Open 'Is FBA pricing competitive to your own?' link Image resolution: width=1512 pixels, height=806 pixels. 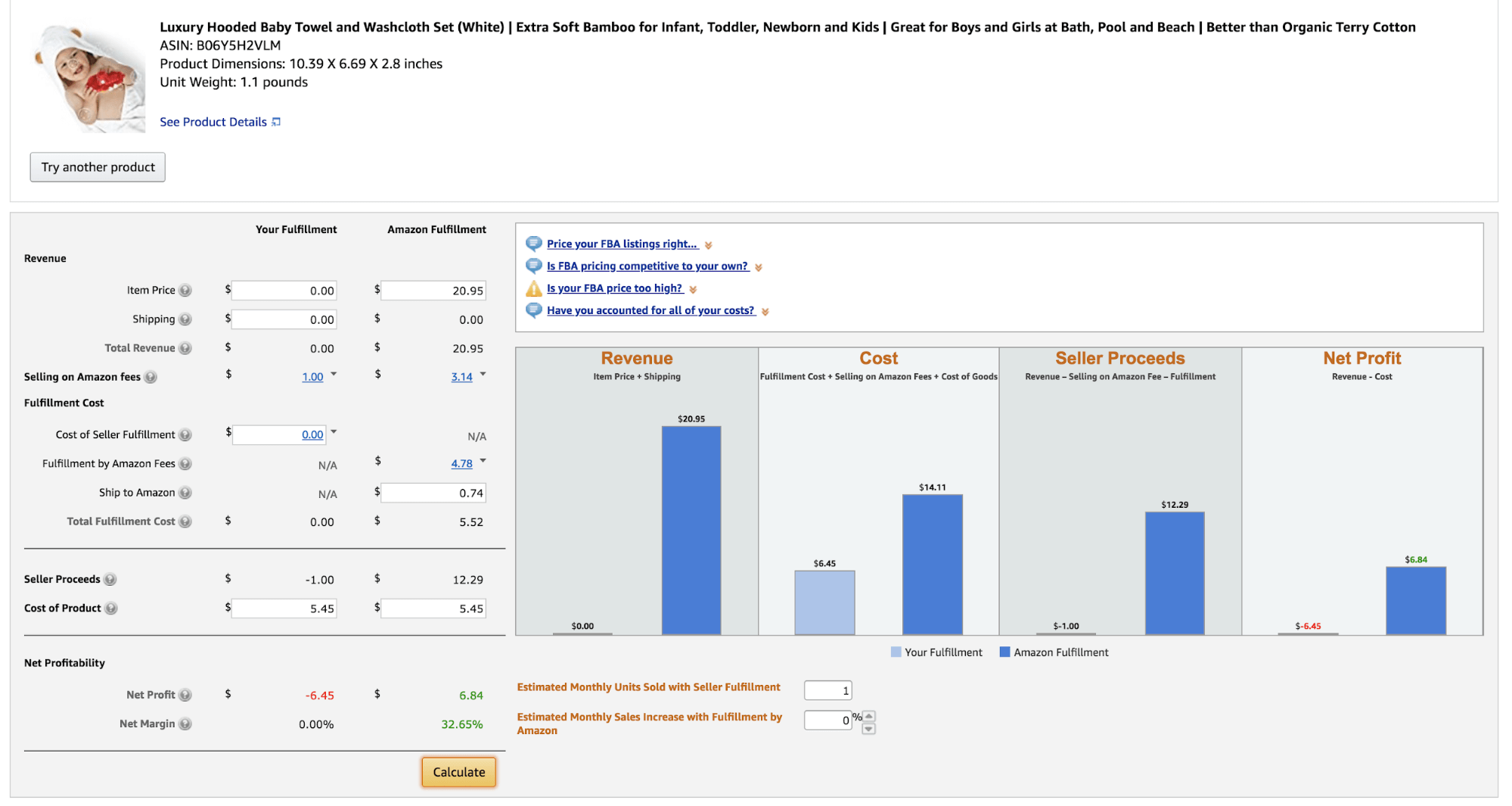tap(647, 266)
